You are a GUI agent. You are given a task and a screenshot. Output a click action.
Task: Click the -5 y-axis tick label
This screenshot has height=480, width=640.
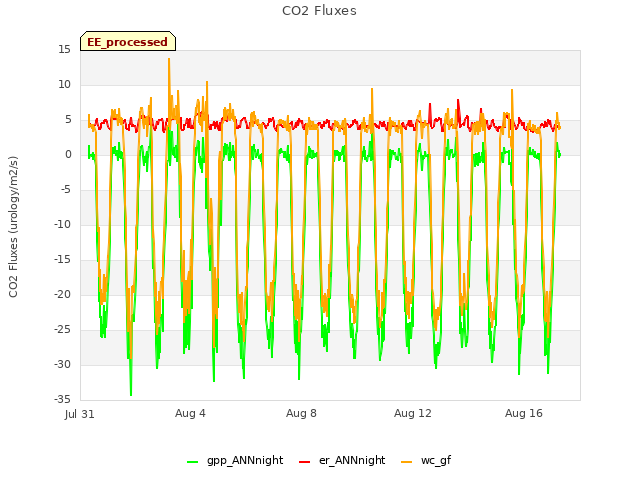click(x=66, y=190)
